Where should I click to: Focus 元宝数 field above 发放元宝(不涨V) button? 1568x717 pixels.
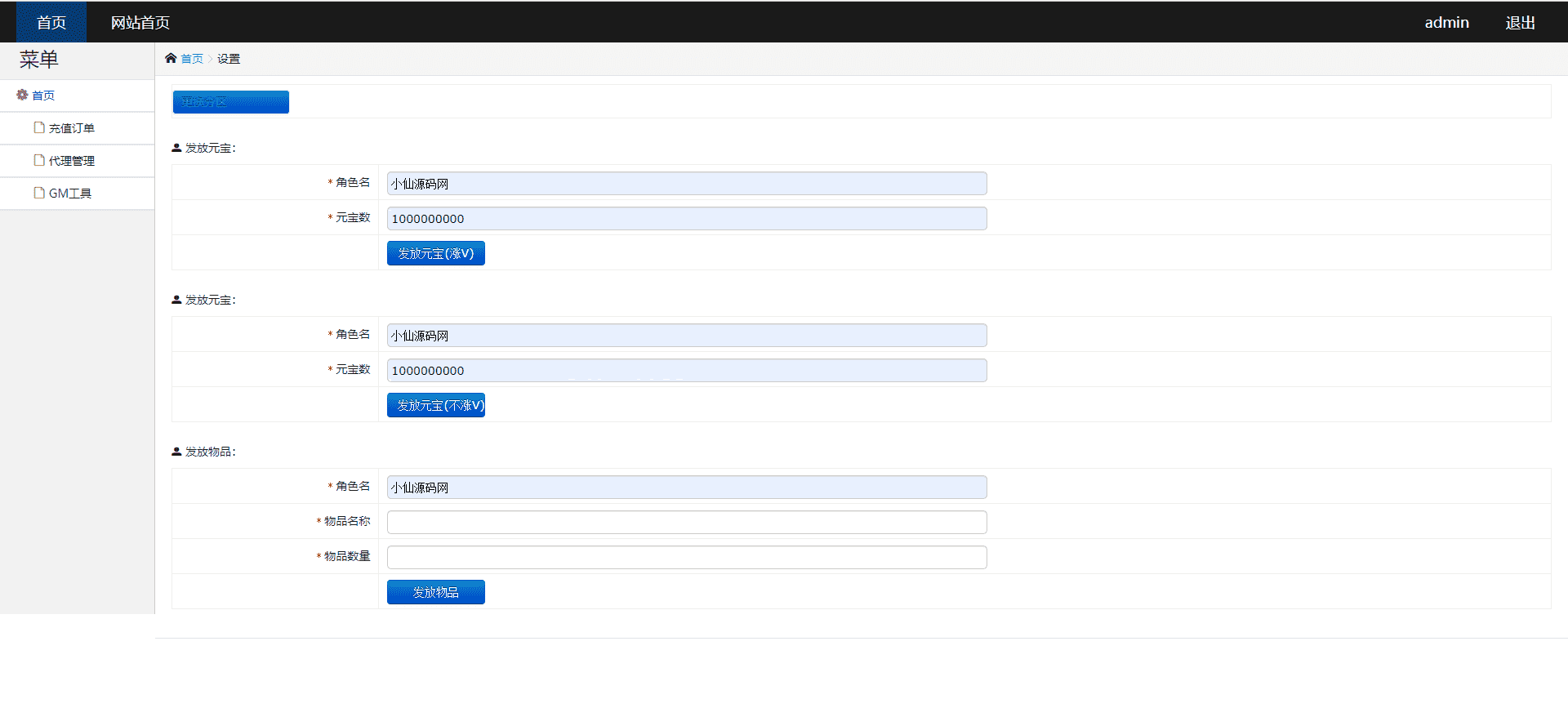coord(687,370)
